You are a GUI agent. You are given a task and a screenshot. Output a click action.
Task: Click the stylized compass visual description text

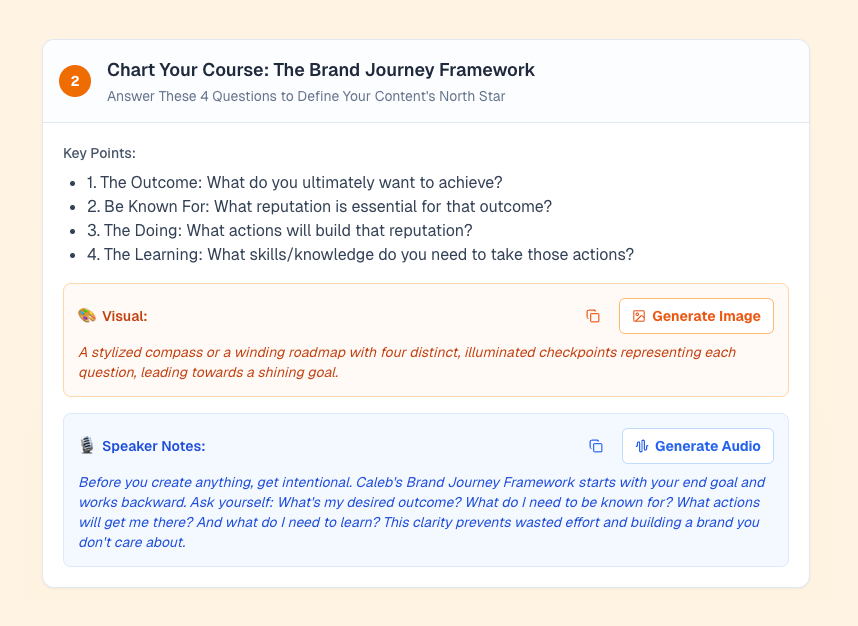[x=407, y=362]
